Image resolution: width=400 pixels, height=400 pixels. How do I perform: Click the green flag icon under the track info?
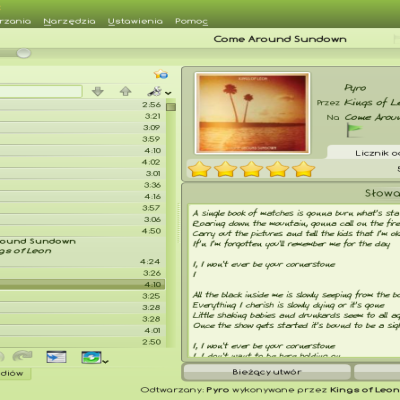(x=354, y=130)
